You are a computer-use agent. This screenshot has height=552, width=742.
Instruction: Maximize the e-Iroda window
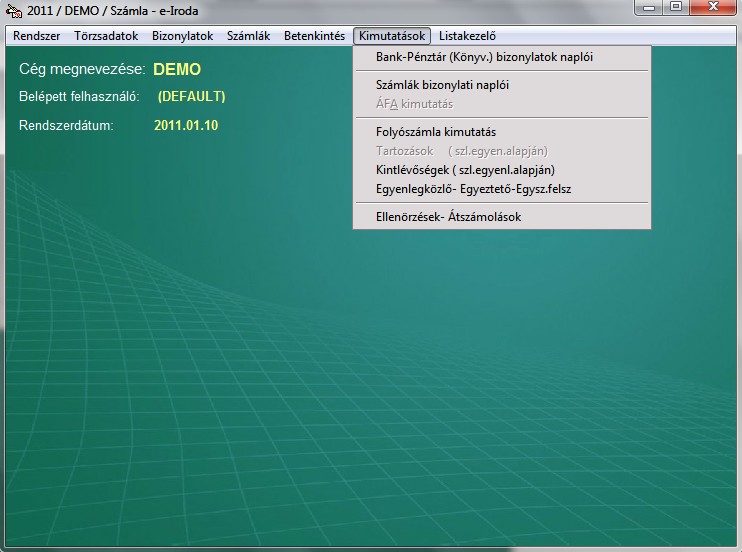click(677, 9)
